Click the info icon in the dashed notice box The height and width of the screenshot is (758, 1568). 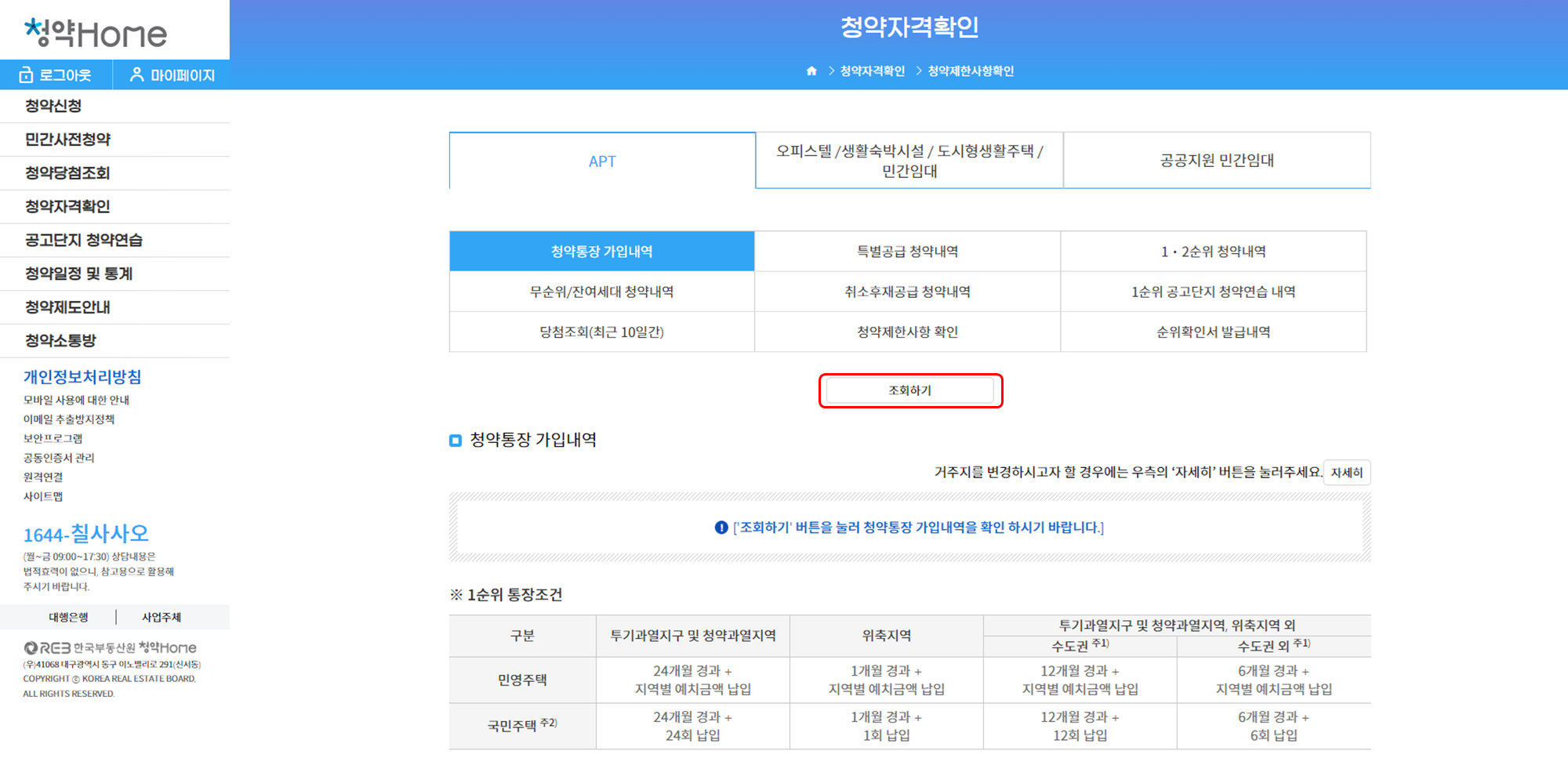(x=722, y=527)
